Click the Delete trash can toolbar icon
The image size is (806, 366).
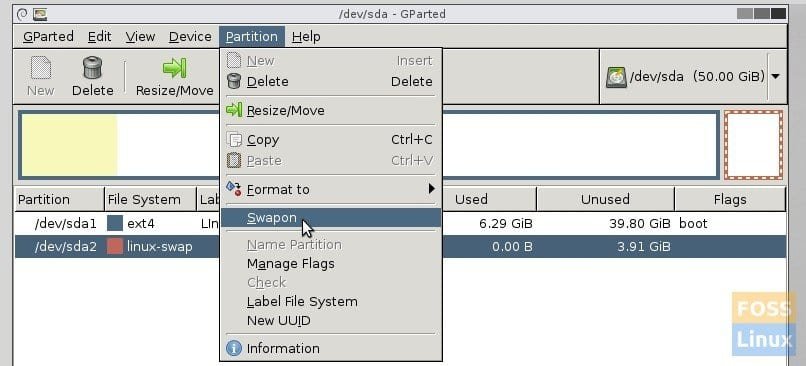(x=93, y=68)
